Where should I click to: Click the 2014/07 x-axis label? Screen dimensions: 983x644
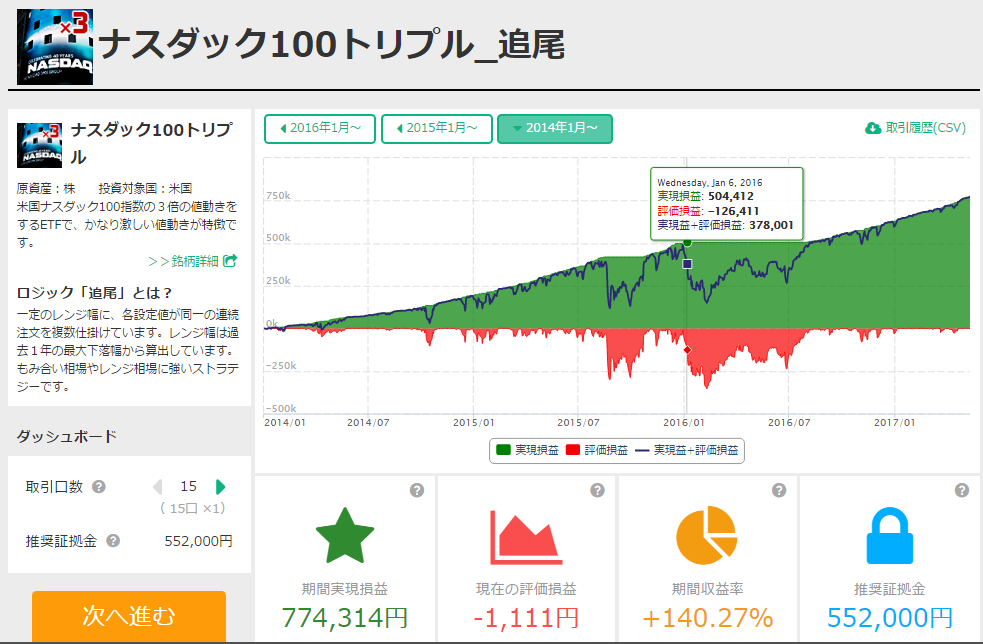pos(368,423)
